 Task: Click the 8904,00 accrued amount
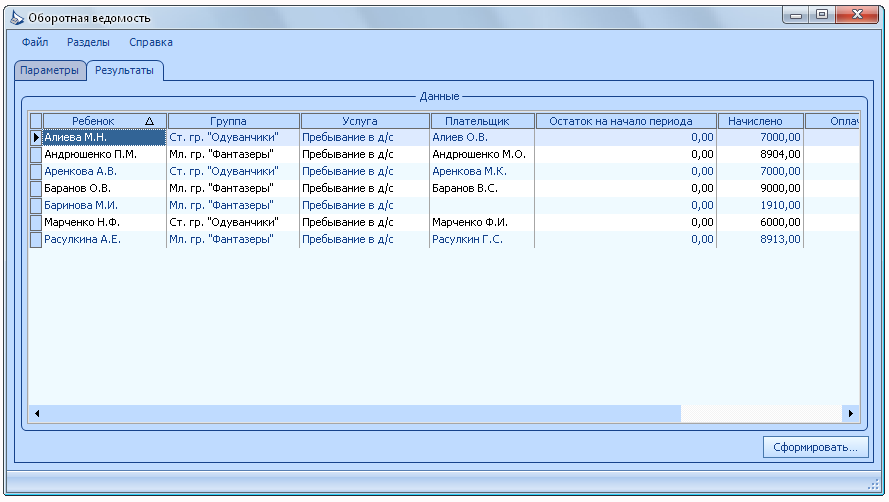click(760, 154)
